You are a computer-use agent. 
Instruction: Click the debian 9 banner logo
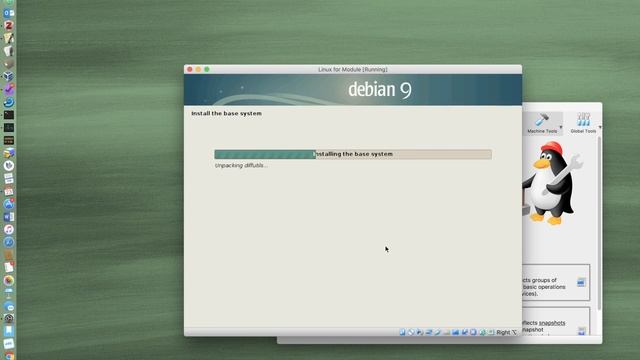click(380, 89)
